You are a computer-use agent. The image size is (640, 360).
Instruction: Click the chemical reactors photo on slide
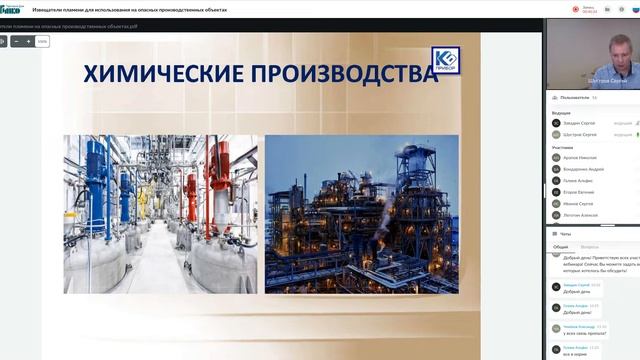click(x=160, y=214)
